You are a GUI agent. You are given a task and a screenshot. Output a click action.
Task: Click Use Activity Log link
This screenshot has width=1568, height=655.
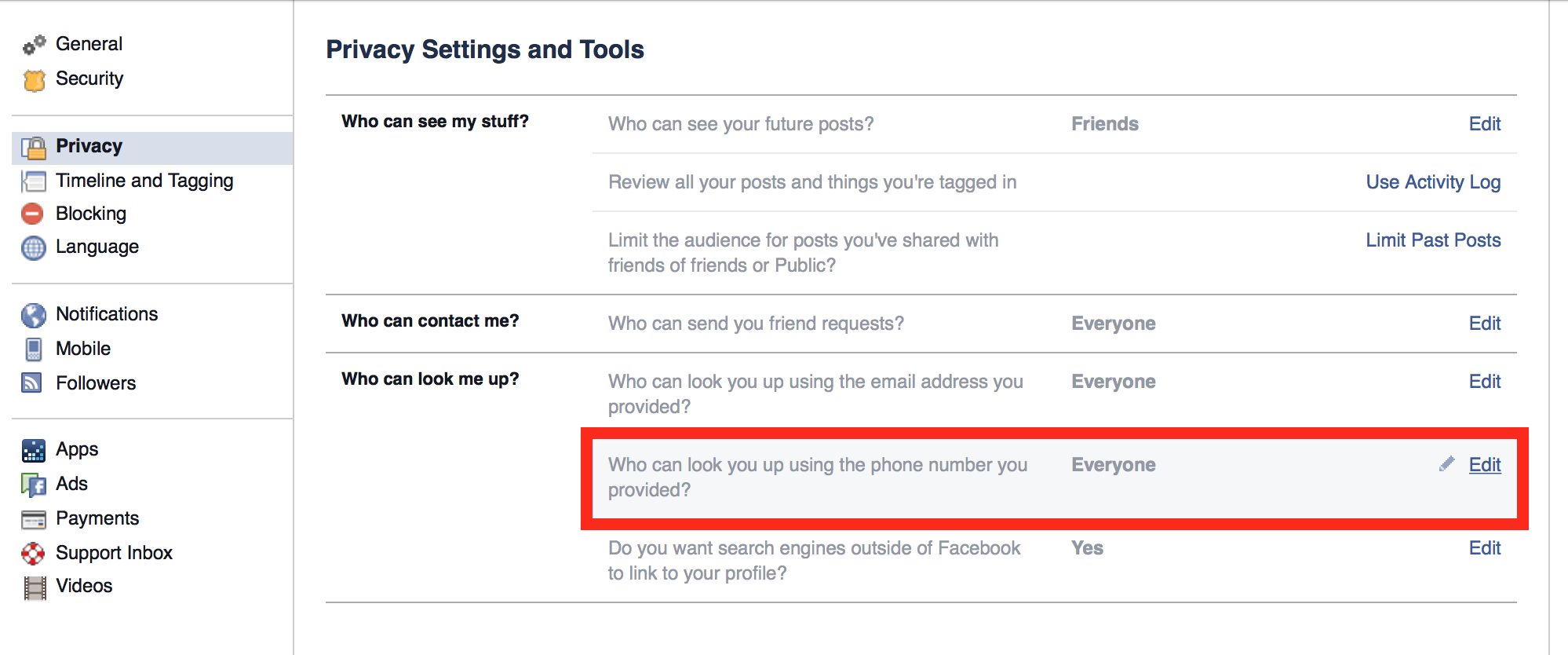point(1433,182)
